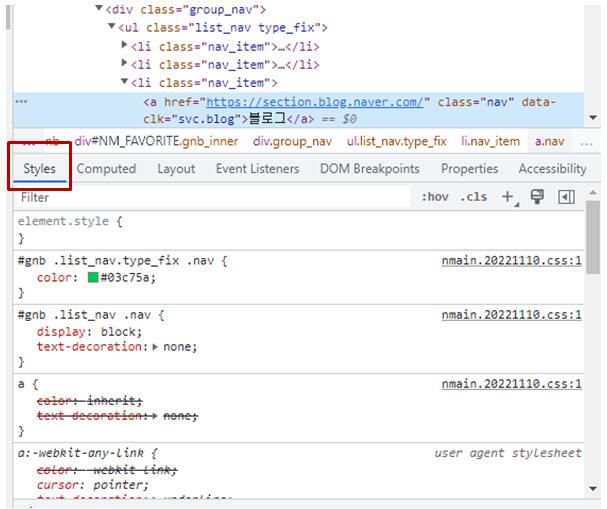Screen dimensions: 607x509
Task: Toggle the :hov element state button
Action: tap(435, 197)
